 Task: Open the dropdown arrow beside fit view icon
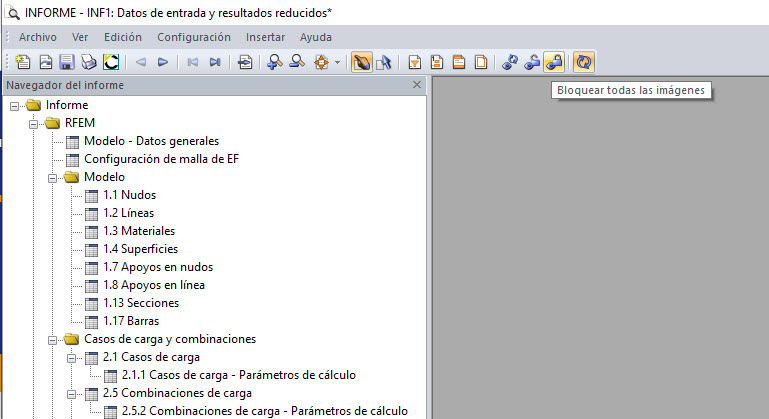(337, 63)
